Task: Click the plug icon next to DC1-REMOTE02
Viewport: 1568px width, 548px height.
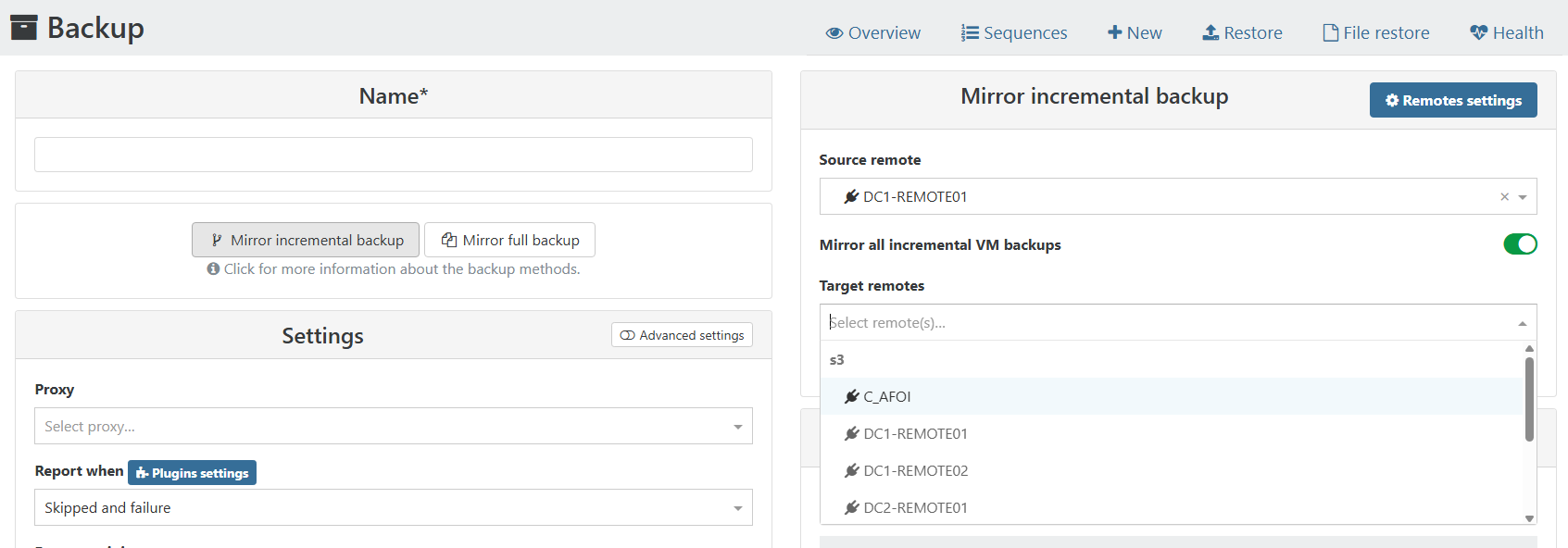Action: click(851, 470)
